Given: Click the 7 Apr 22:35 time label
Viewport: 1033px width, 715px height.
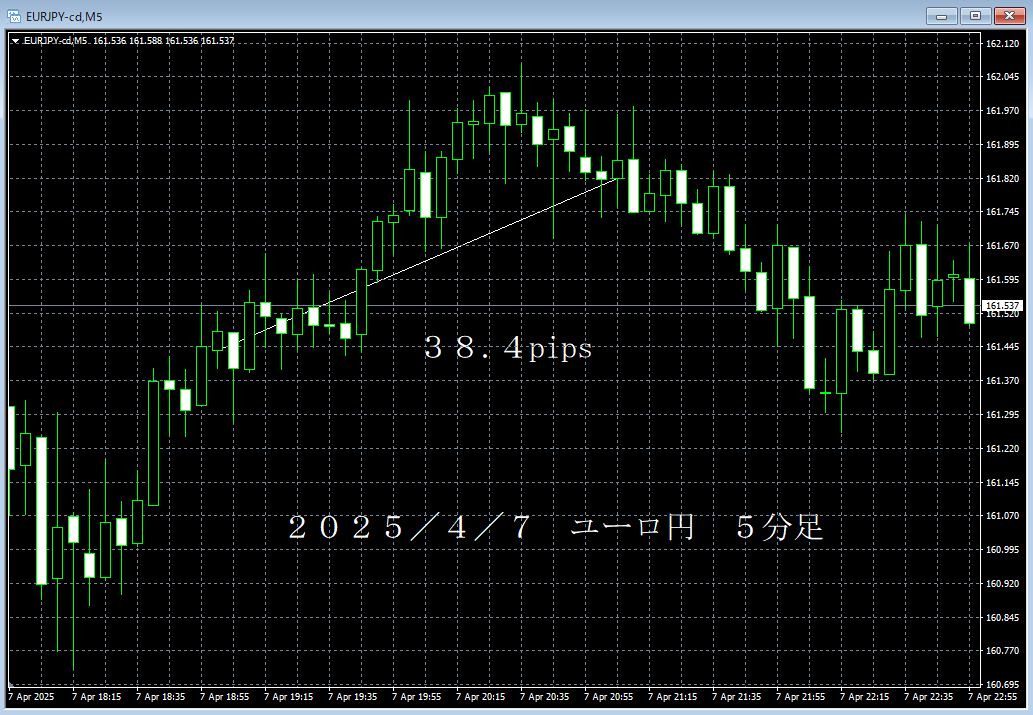Looking at the screenshot, I should [928, 697].
